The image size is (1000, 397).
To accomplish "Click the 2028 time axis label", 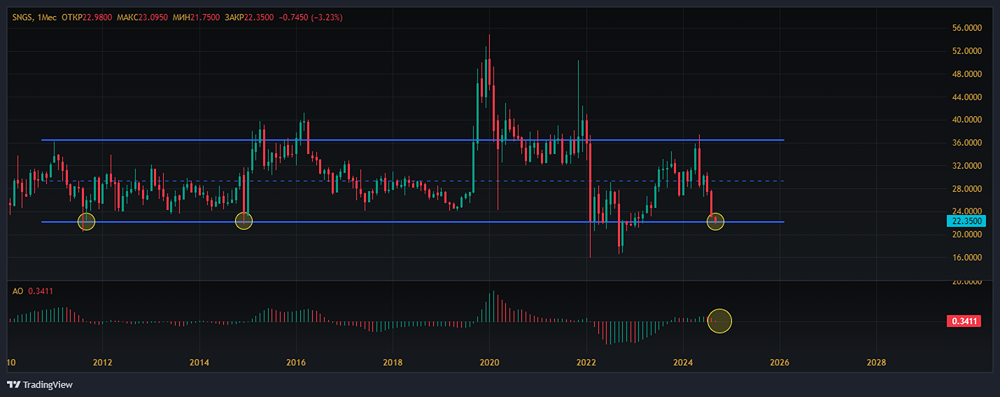I will coord(876,363).
